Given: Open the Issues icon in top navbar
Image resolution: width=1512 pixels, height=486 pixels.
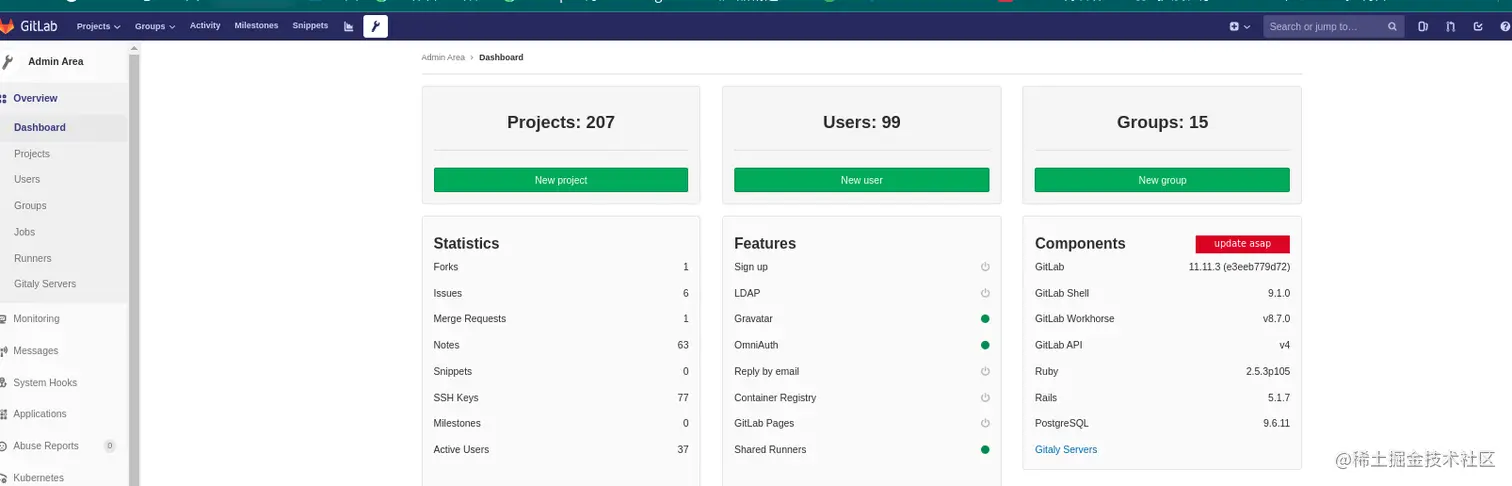Looking at the screenshot, I should tap(1423, 27).
